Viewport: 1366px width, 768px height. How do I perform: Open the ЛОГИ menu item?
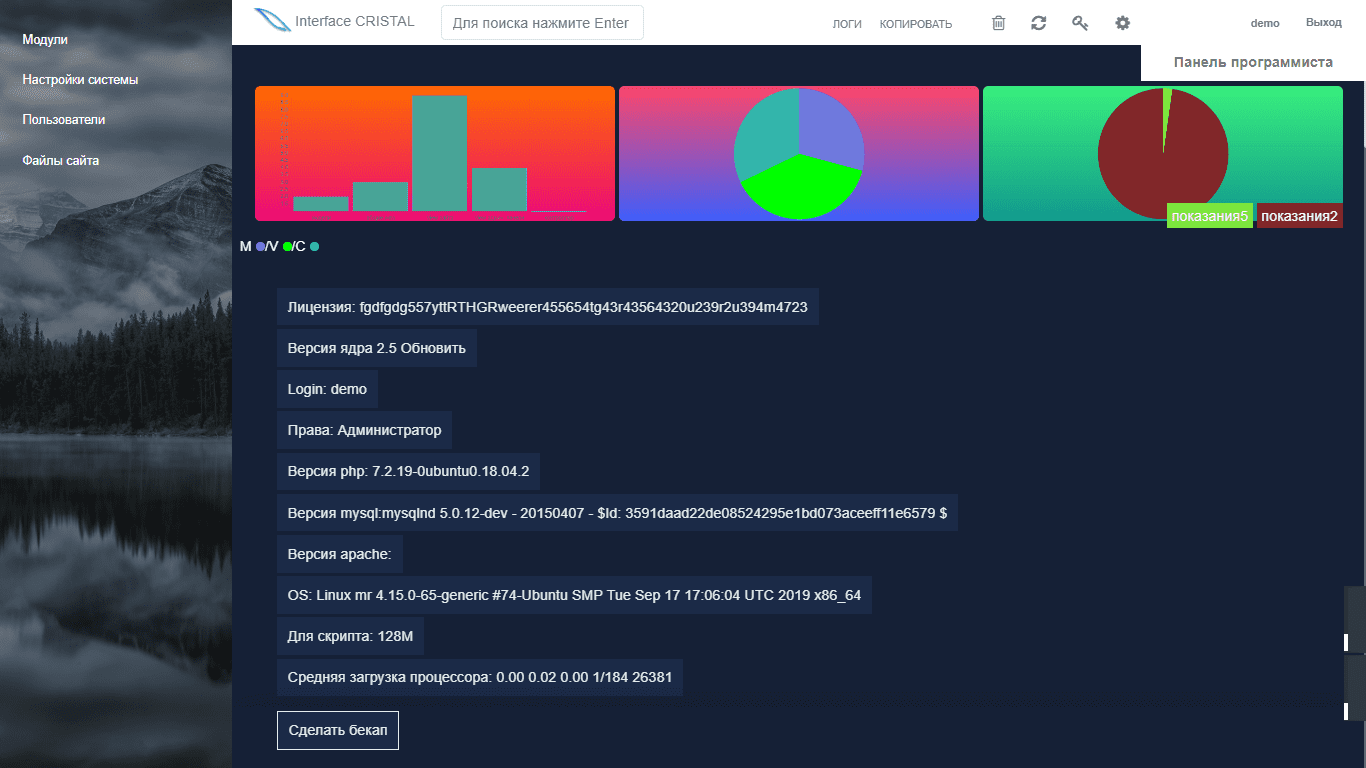[847, 24]
